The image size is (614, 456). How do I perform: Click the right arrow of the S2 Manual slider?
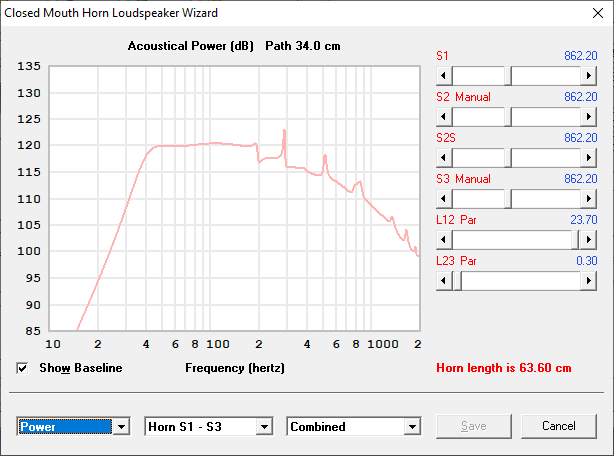[588, 117]
